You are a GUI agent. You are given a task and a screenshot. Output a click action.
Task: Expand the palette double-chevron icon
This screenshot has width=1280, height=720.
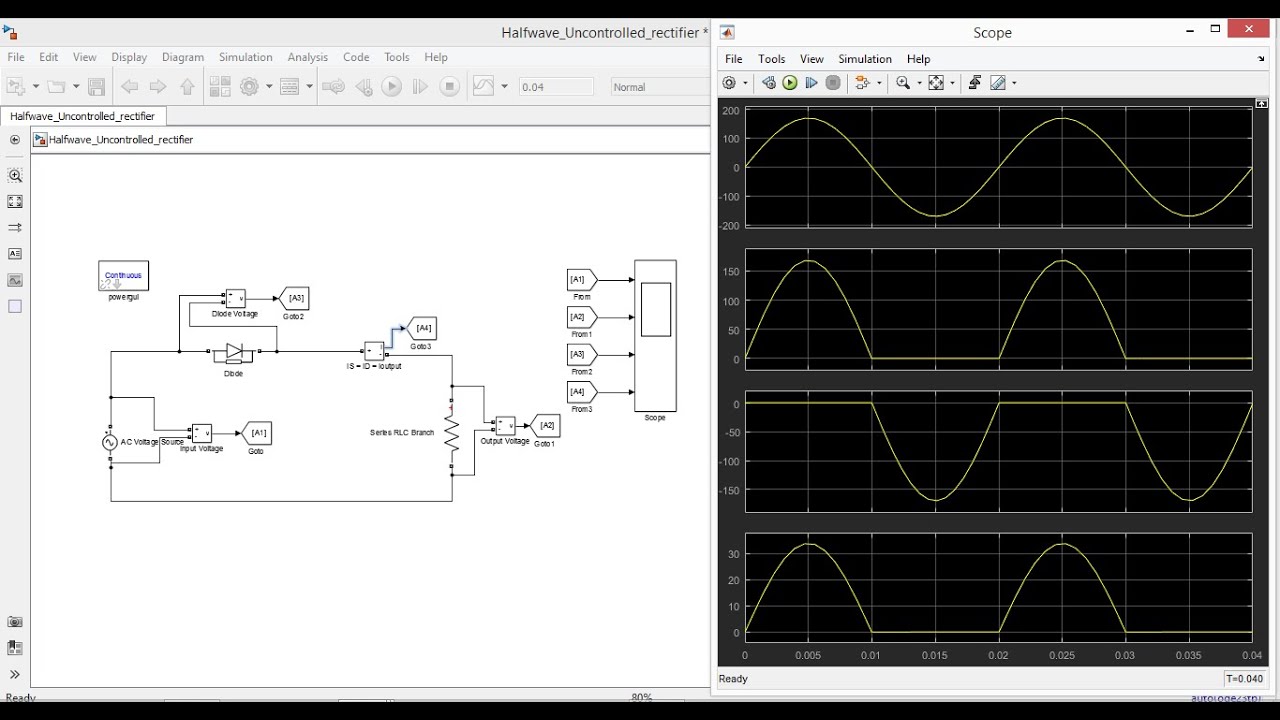click(15, 675)
